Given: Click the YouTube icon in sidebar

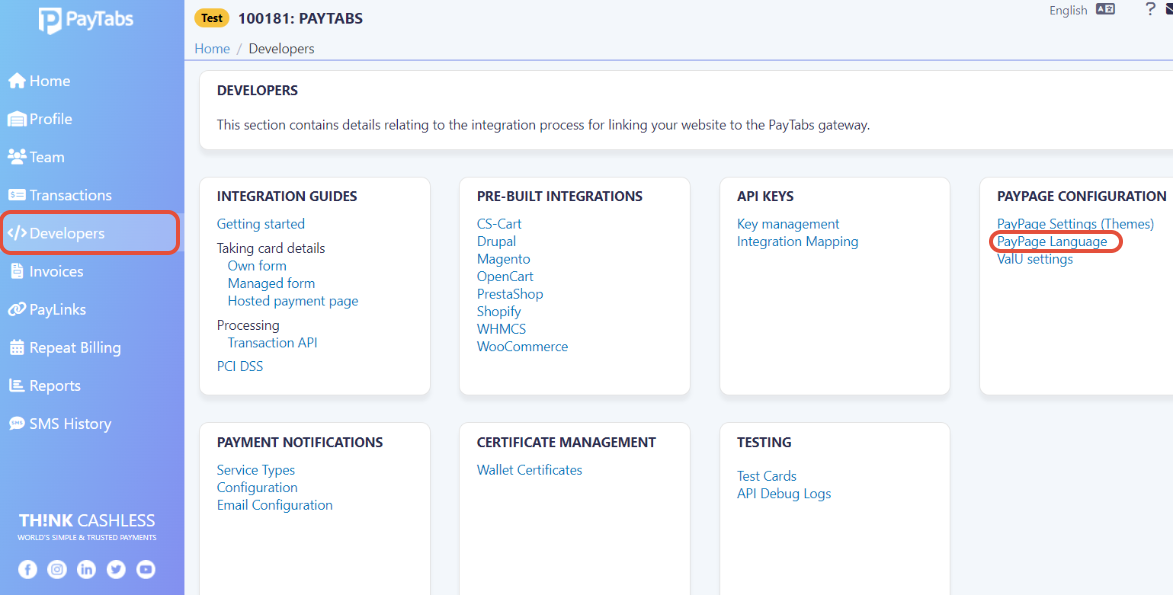Looking at the screenshot, I should (146, 569).
